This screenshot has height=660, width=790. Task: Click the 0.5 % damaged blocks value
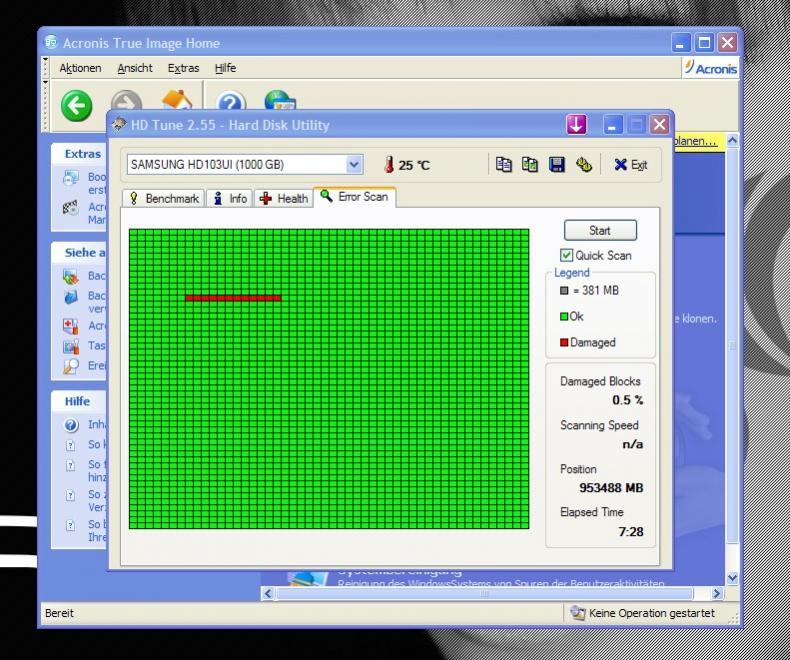point(628,400)
